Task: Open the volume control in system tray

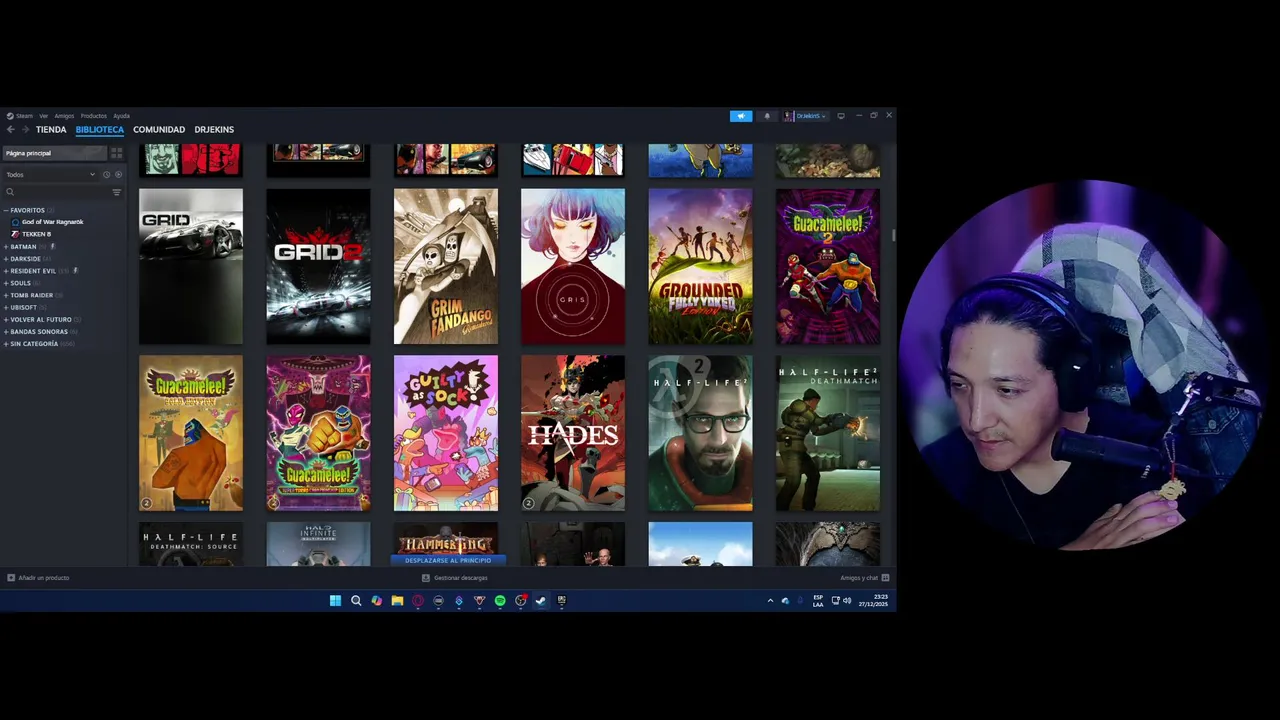Action: pos(847,601)
